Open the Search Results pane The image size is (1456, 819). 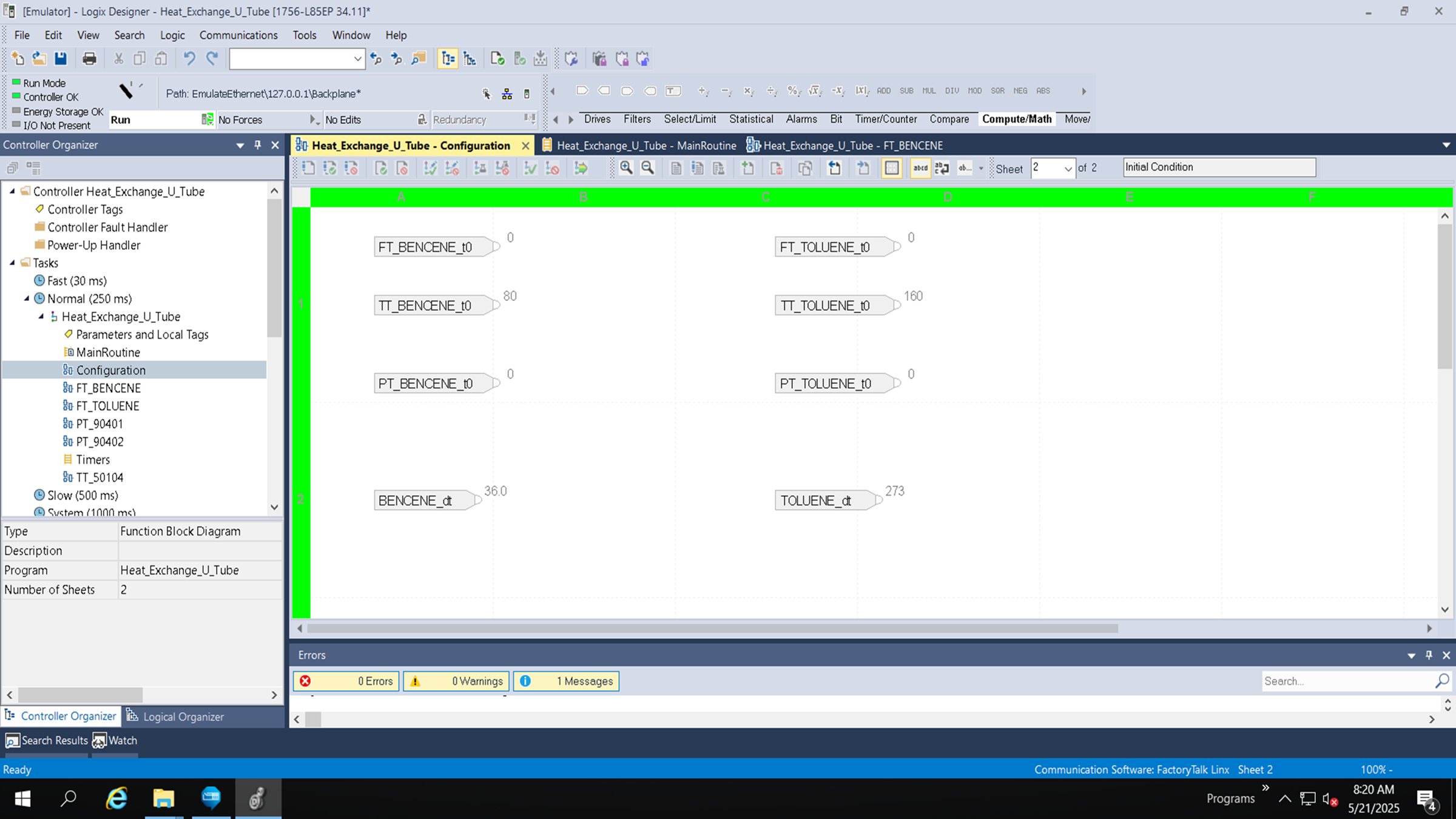pyautogui.click(x=47, y=741)
